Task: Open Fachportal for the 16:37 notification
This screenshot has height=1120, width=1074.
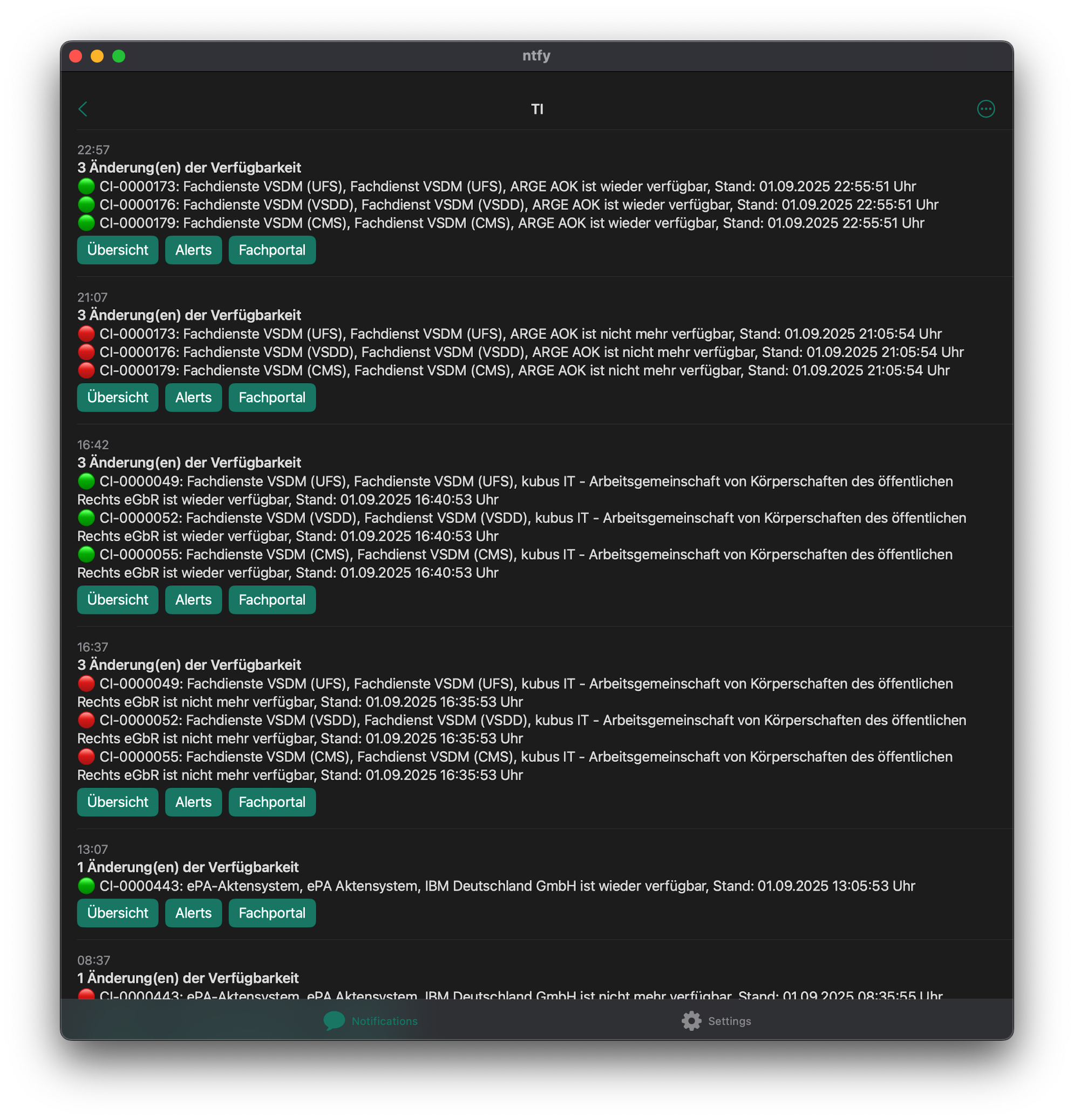Action: 272,802
